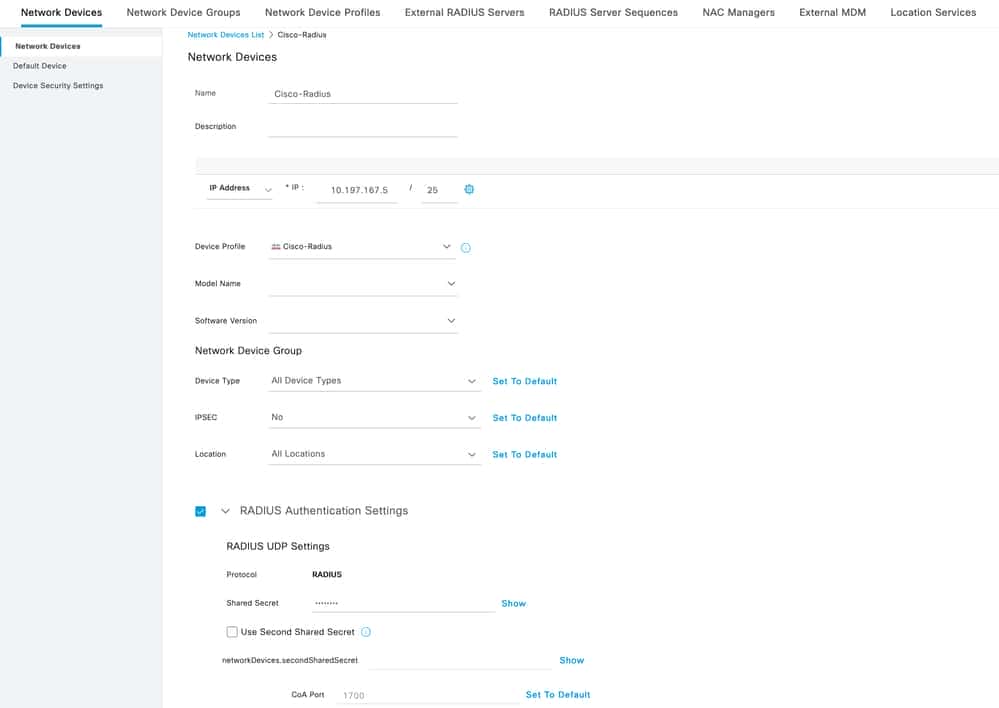Click the Shared Secret password field
Screen dimensions: 999x708
(403, 603)
